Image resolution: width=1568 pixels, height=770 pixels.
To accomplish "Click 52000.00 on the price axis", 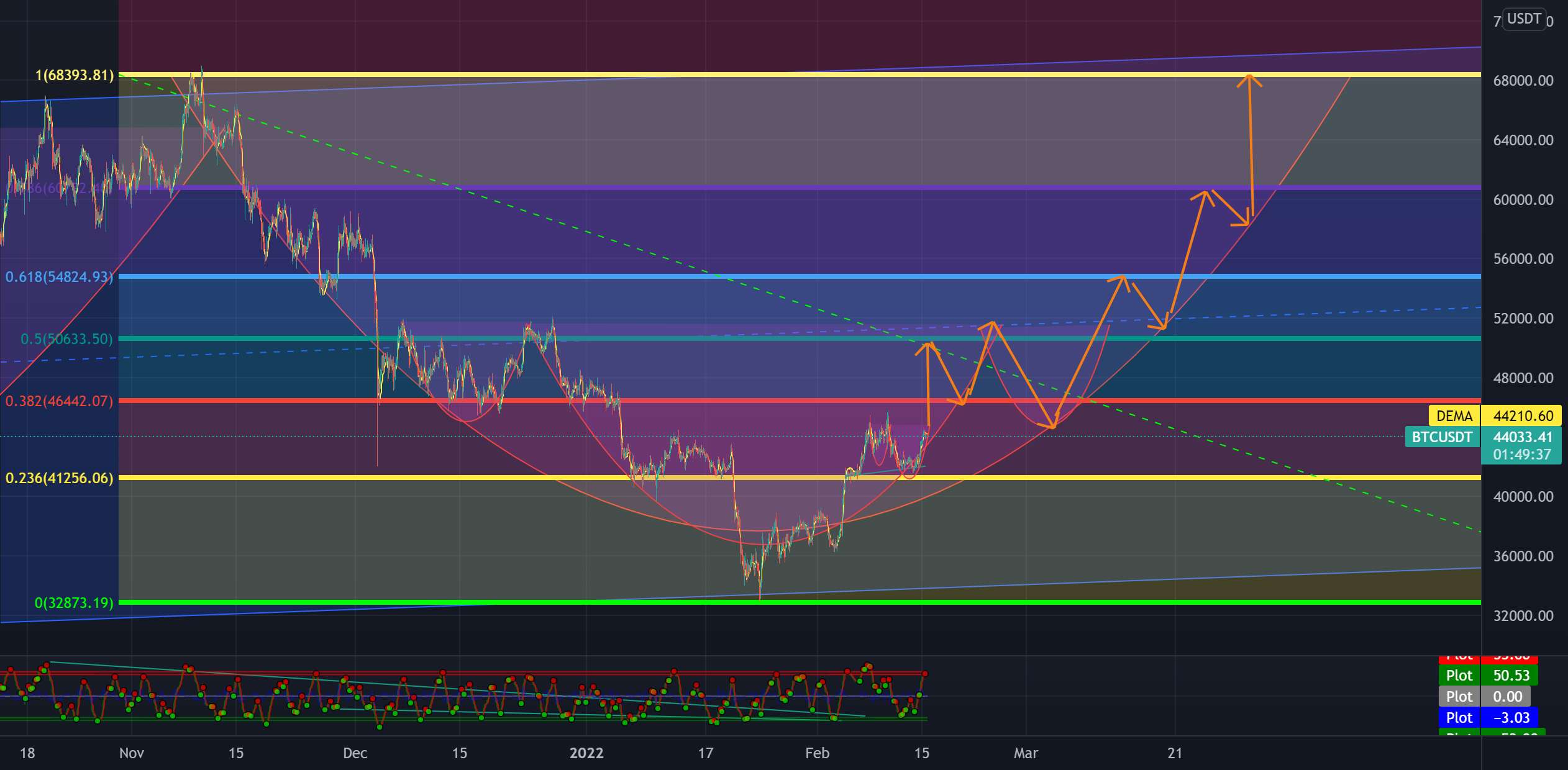I will (x=1523, y=319).
